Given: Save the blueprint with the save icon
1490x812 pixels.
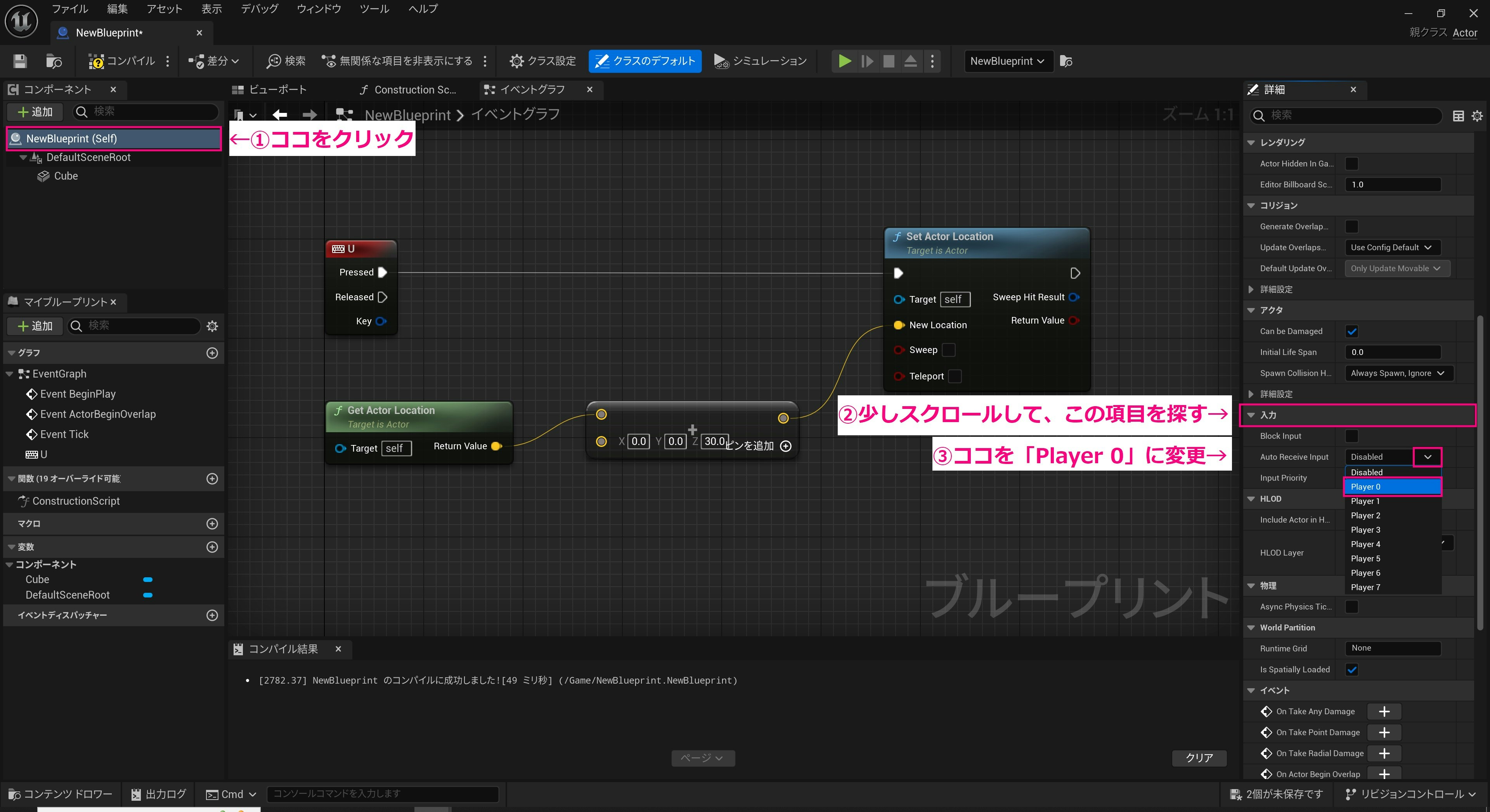Looking at the screenshot, I should tap(19, 61).
